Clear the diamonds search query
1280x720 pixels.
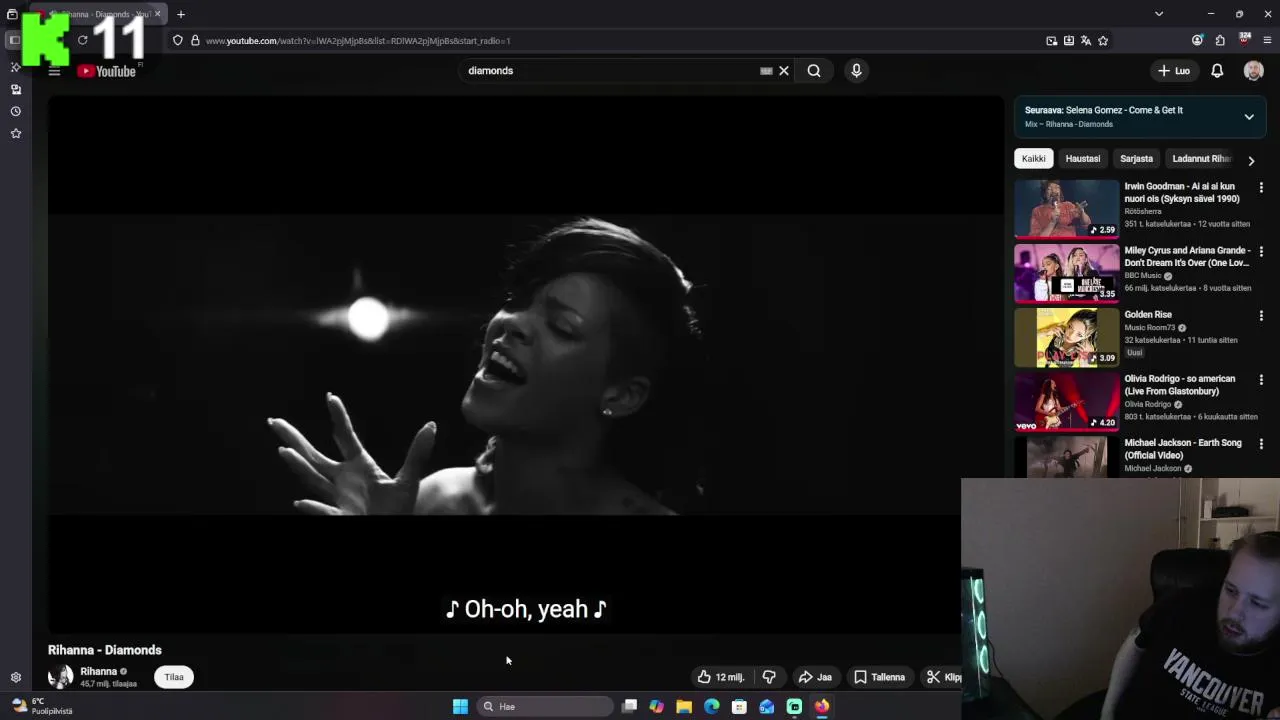[x=784, y=71]
